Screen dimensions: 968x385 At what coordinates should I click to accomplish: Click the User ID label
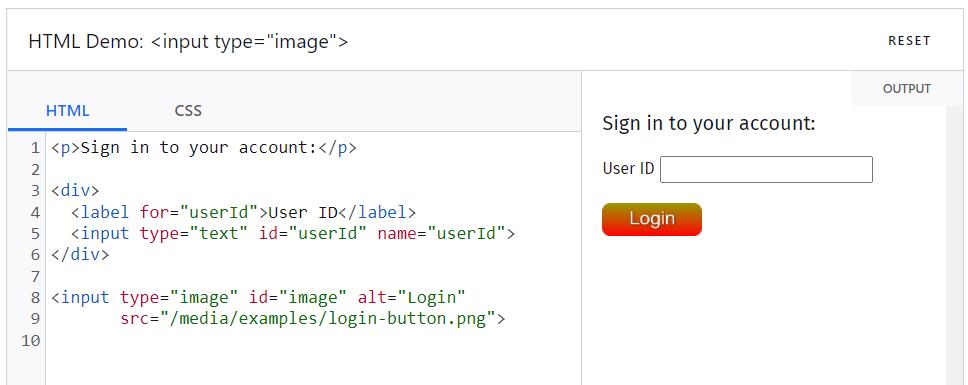(628, 168)
